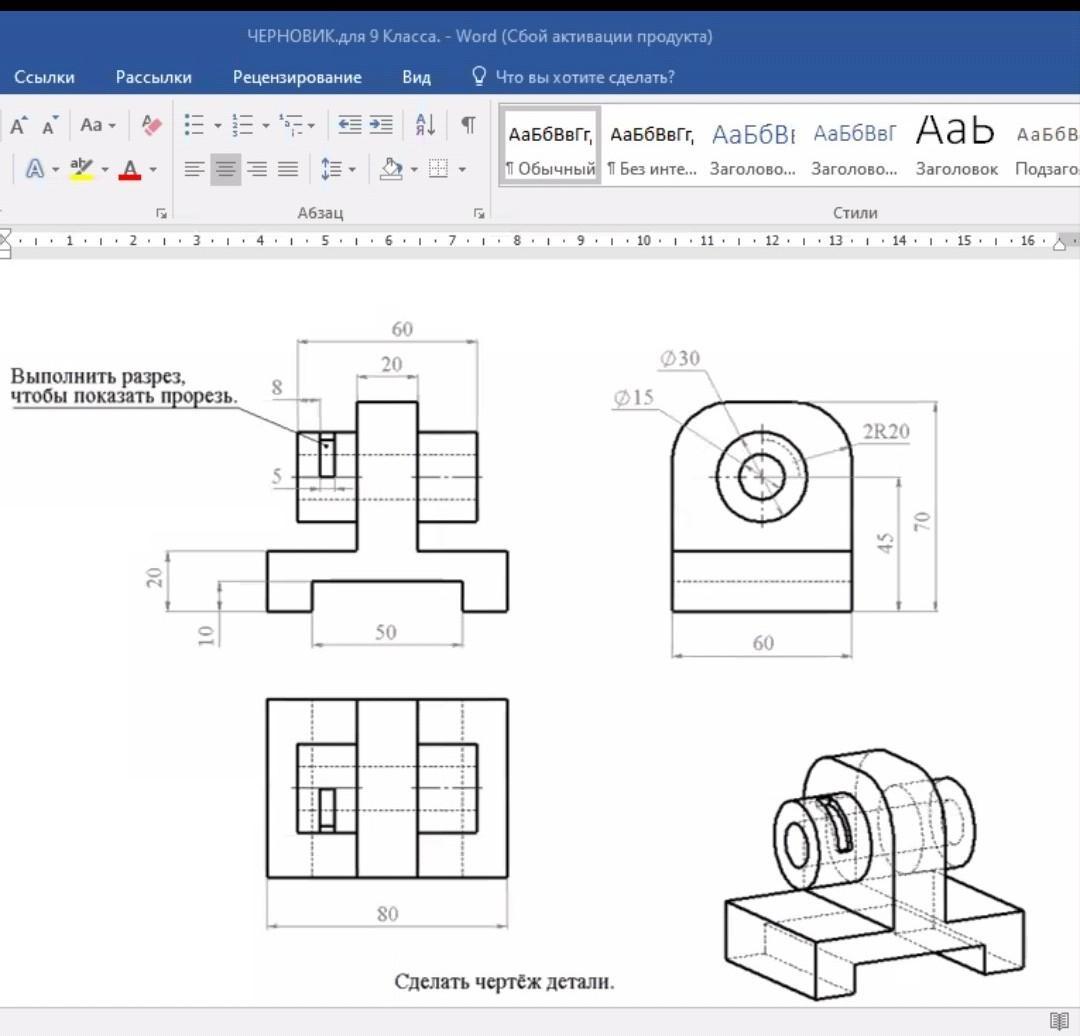The width and height of the screenshot is (1080, 1036).
Task: Click the Increase Font Size icon
Action: click(18, 126)
